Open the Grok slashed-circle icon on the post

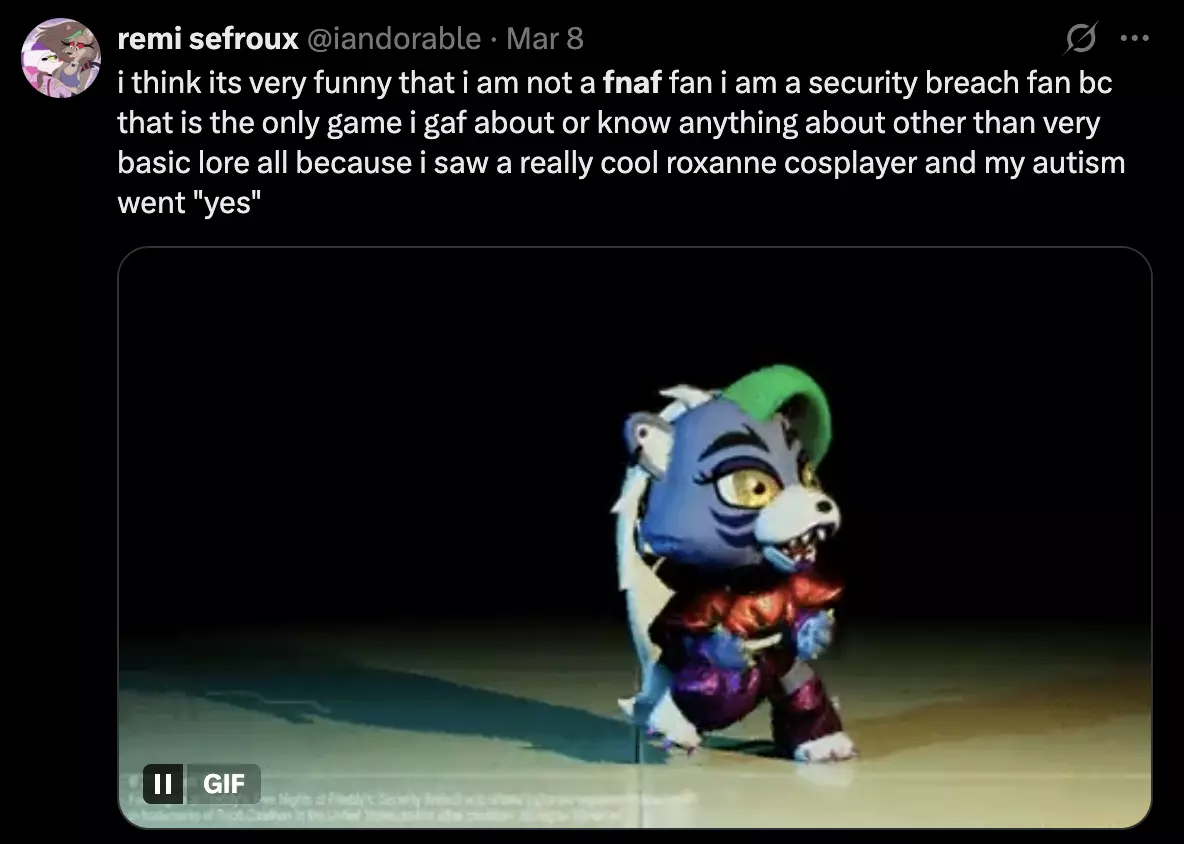pyautogui.click(x=1081, y=38)
